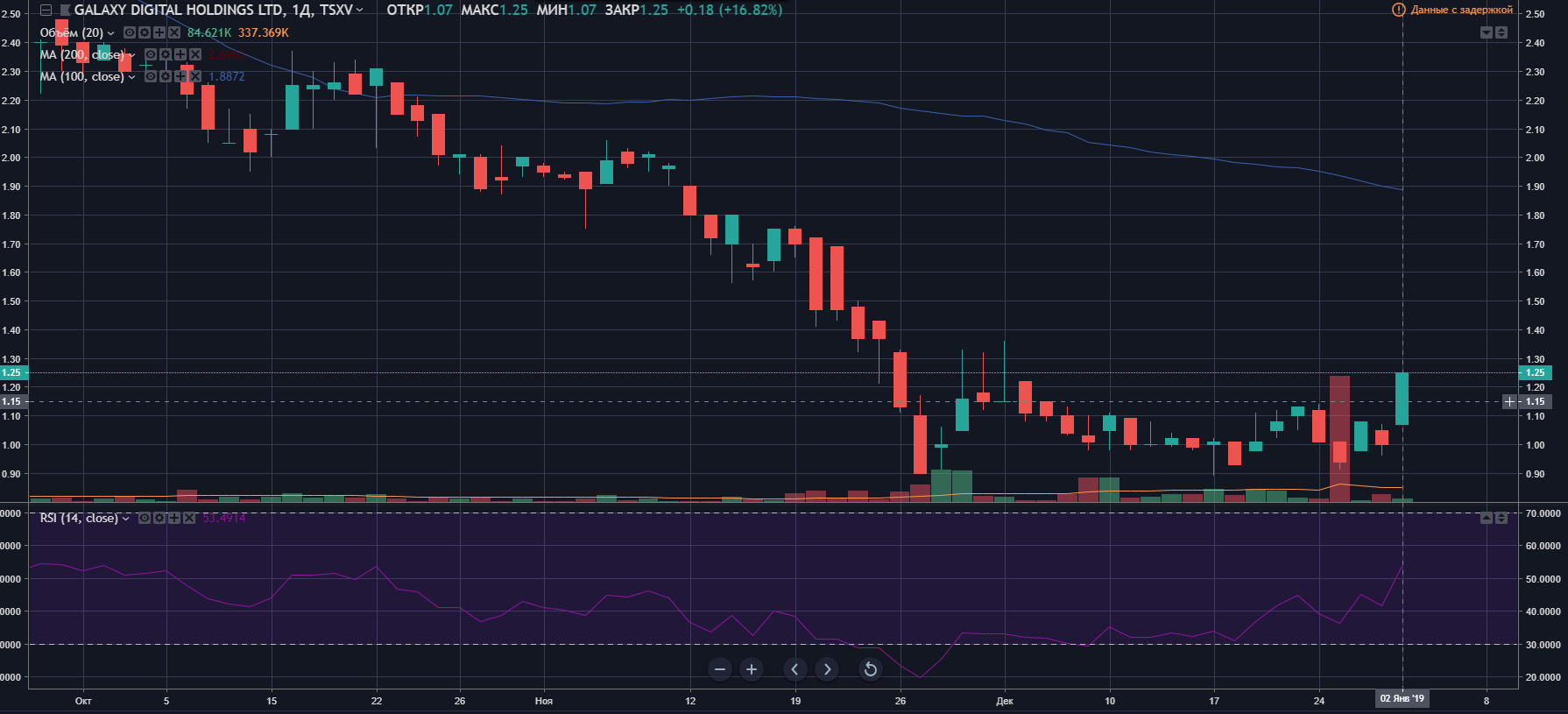The height and width of the screenshot is (714, 1568).
Task: Zoom out the chart with minus button
Action: pos(720,669)
